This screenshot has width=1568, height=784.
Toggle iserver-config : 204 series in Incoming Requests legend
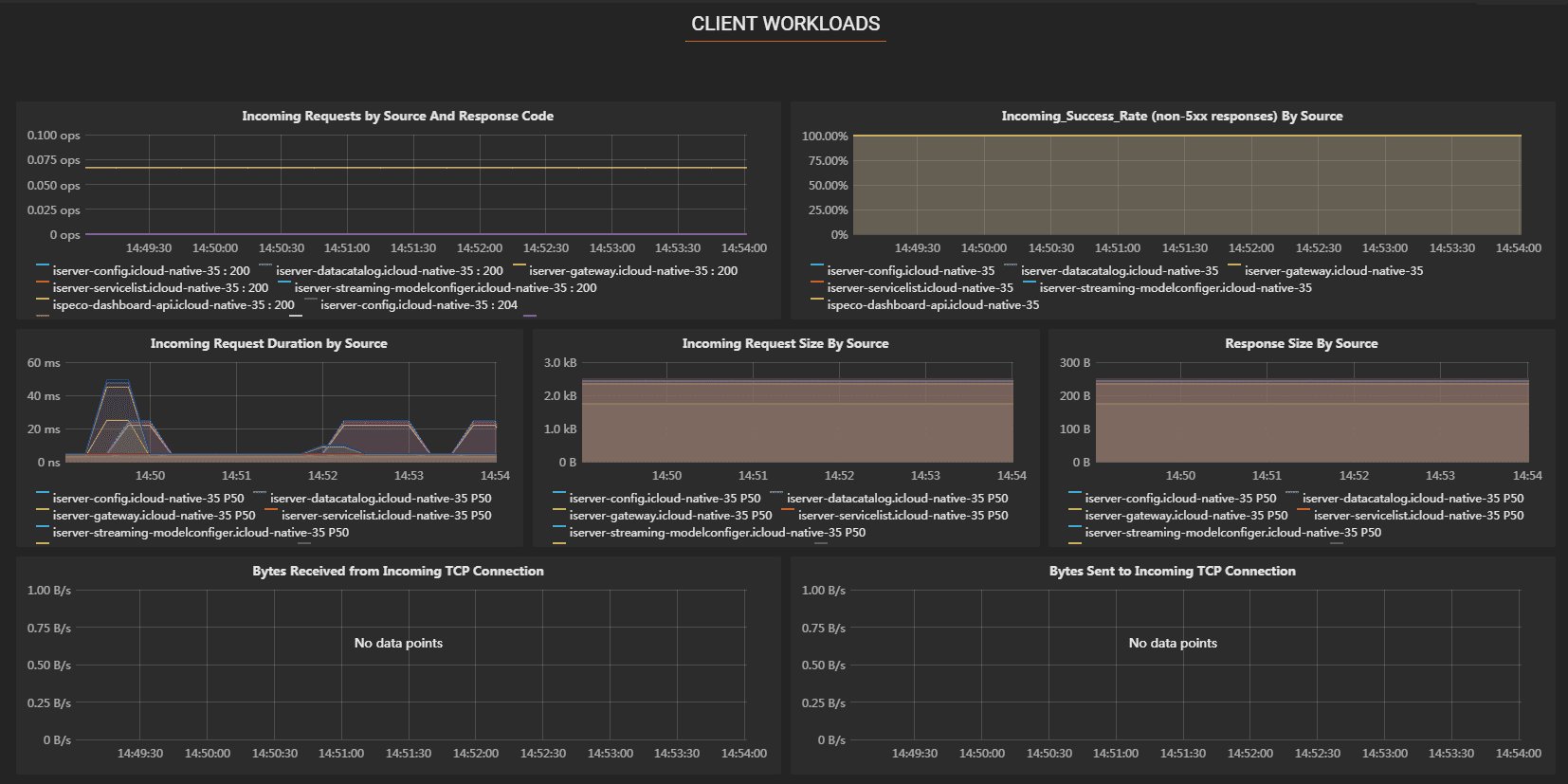pos(418,305)
